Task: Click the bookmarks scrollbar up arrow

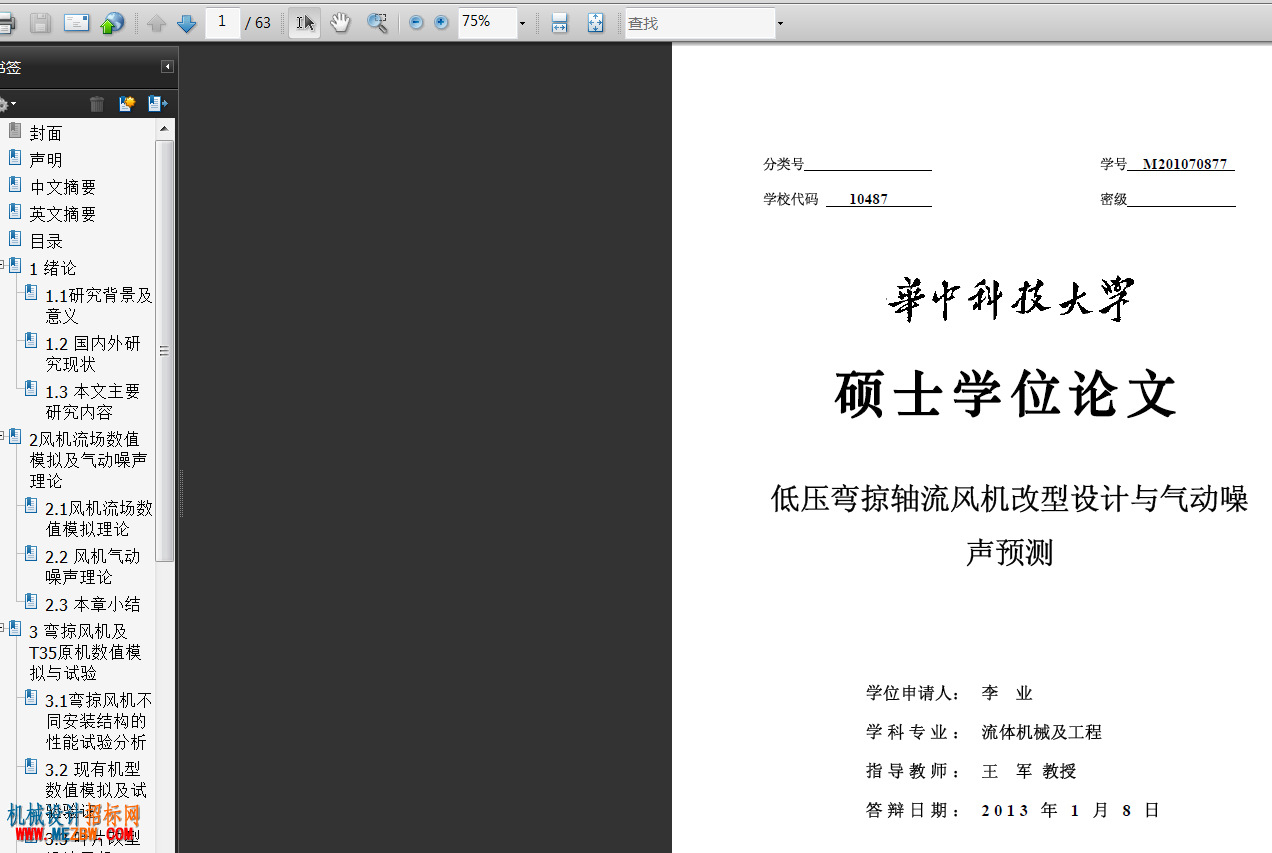Action: click(x=165, y=128)
